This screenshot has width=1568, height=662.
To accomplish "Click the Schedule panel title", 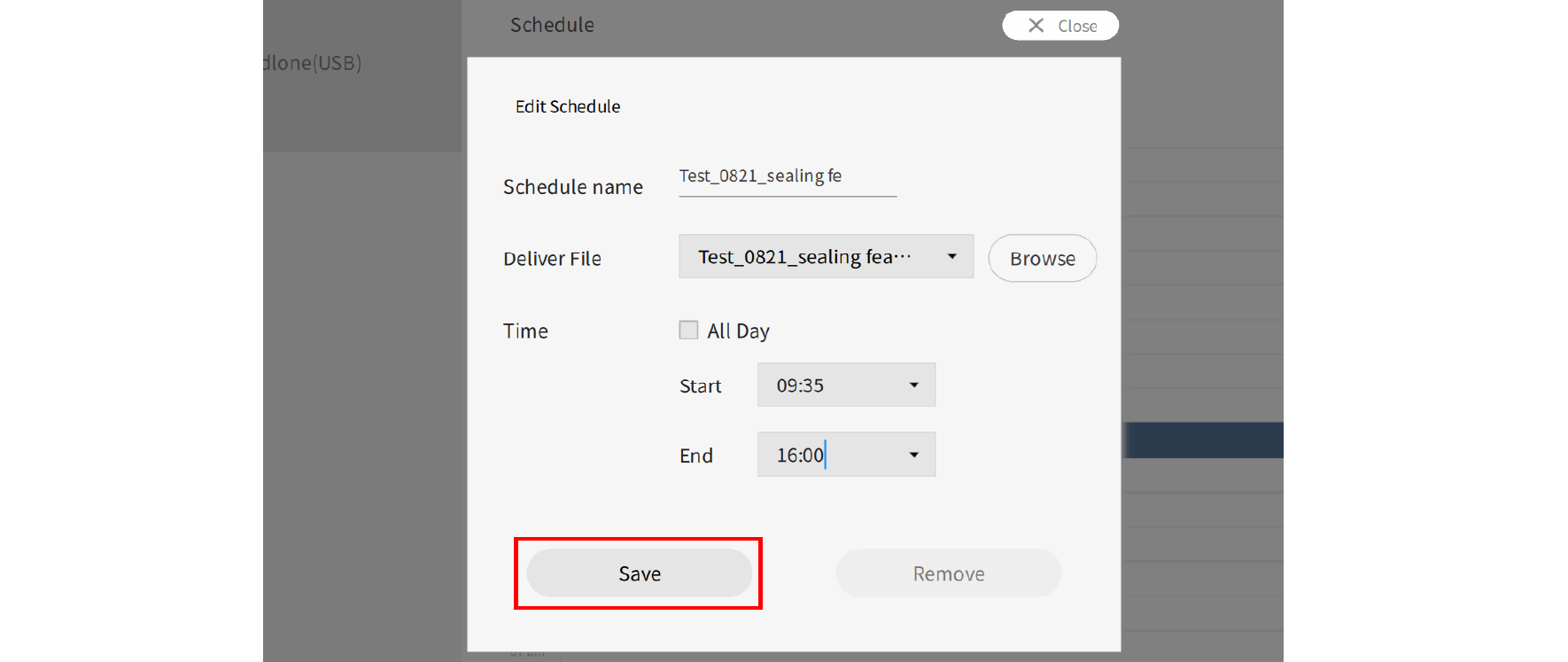I will tap(552, 25).
